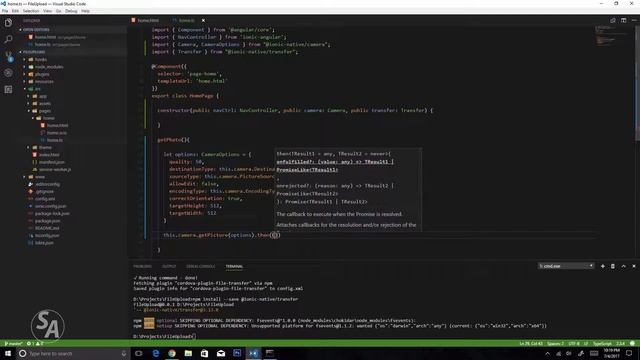Open the Search view in activity bar

(x=8, y=39)
